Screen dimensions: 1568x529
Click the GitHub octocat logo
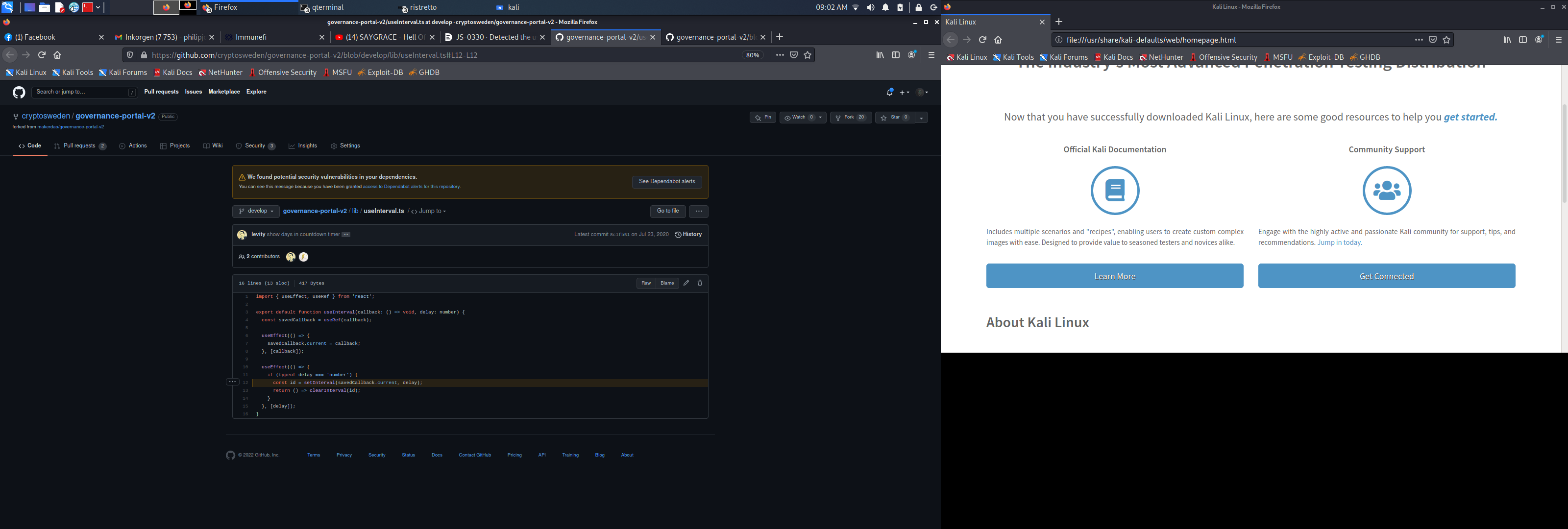tap(19, 93)
